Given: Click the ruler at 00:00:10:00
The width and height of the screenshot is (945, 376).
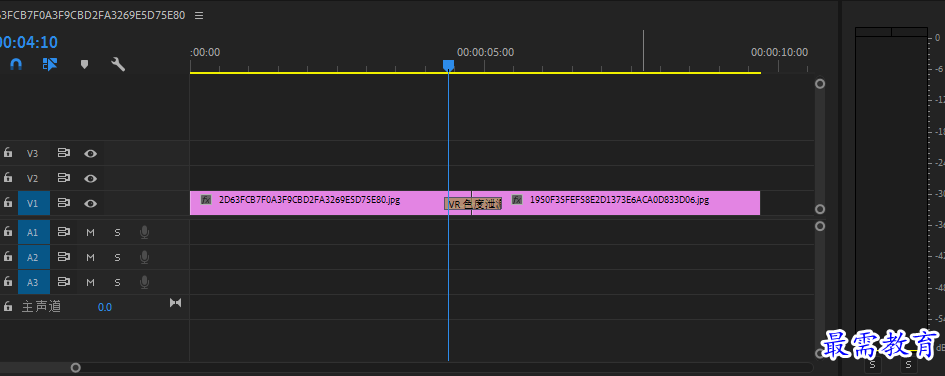Looking at the screenshot, I should click(x=779, y=53).
